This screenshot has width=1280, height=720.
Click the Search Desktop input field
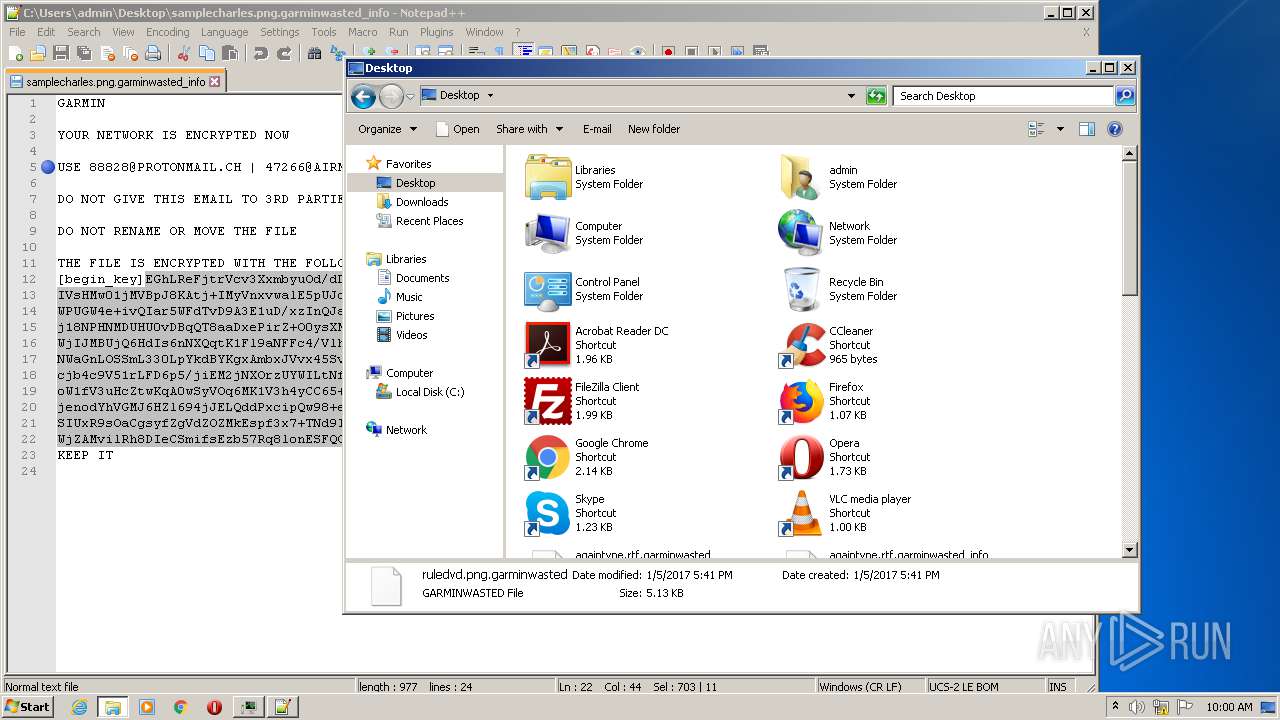tap(1003, 96)
